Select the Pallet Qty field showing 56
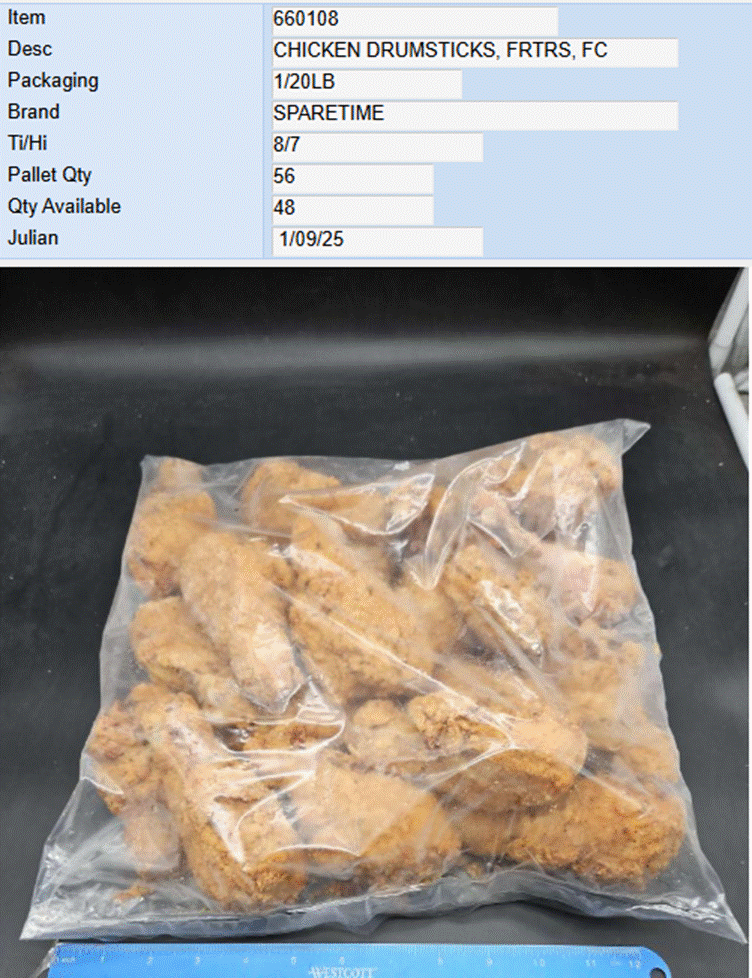Viewport: 752px width, 978px height. point(352,178)
